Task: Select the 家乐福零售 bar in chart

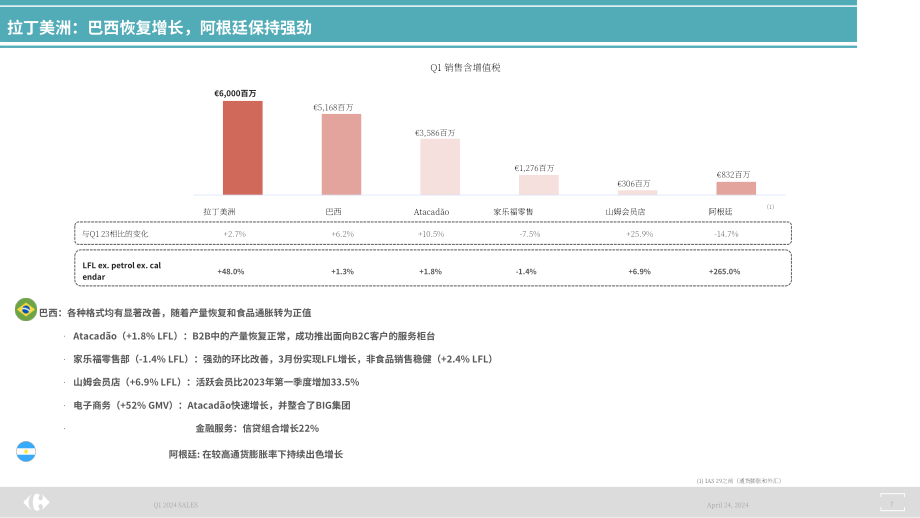Action: tap(539, 185)
